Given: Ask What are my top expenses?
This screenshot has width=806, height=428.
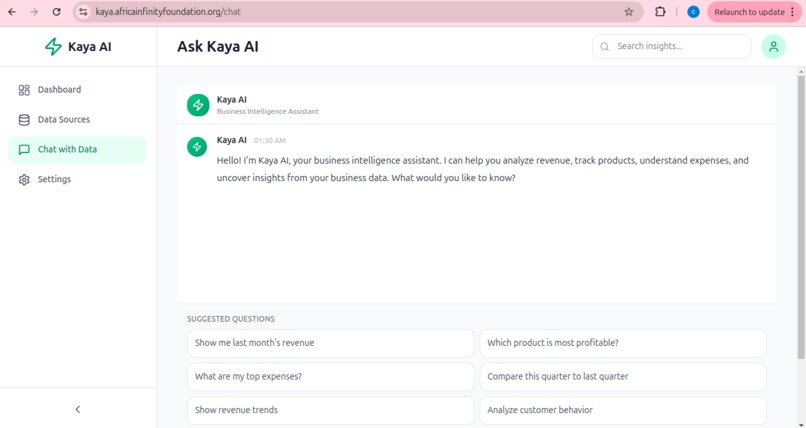Looking at the screenshot, I should point(331,377).
